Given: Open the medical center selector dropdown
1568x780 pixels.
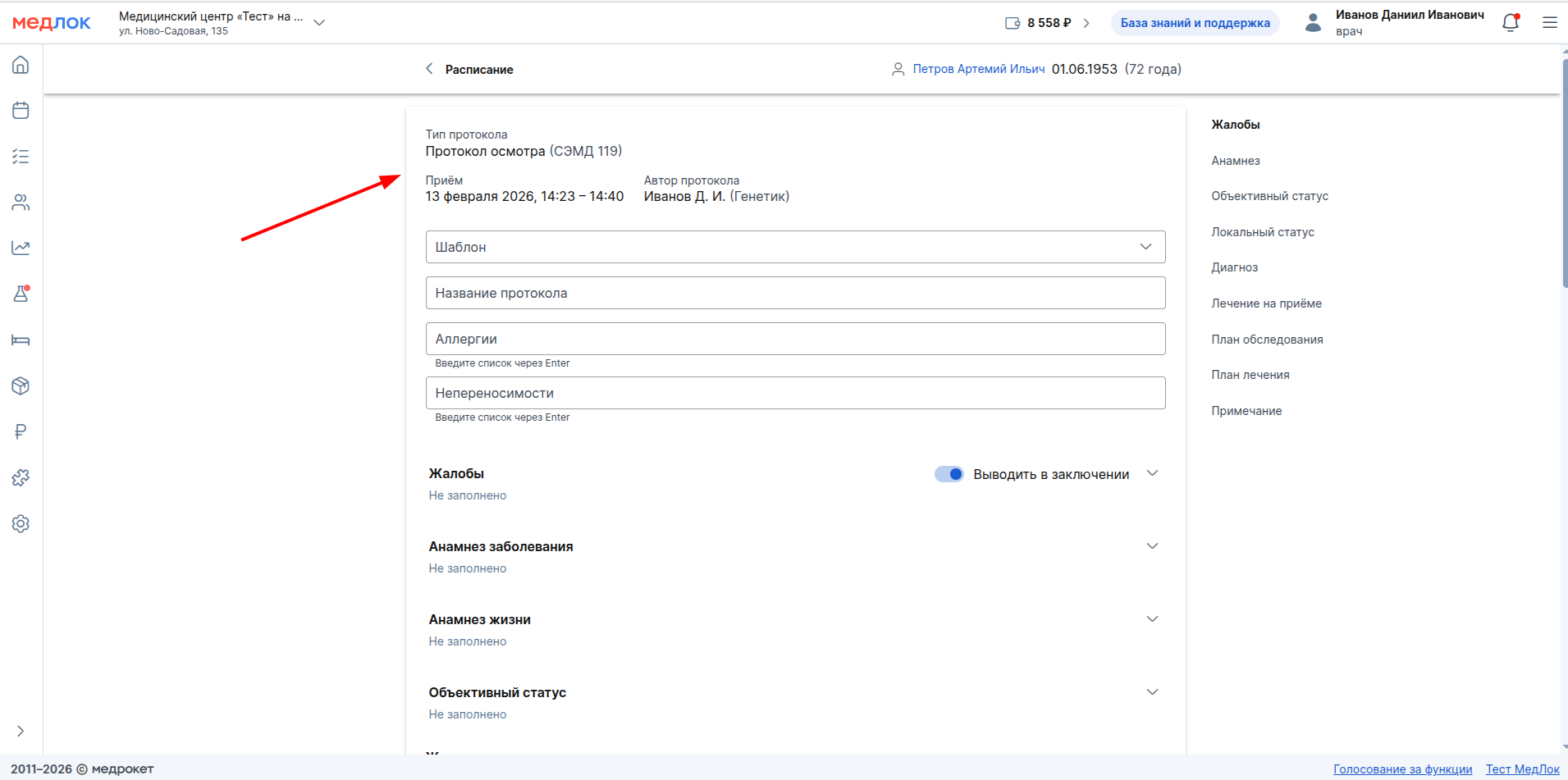Looking at the screenshot, I should pyautogui.click(x=319, y=23).
